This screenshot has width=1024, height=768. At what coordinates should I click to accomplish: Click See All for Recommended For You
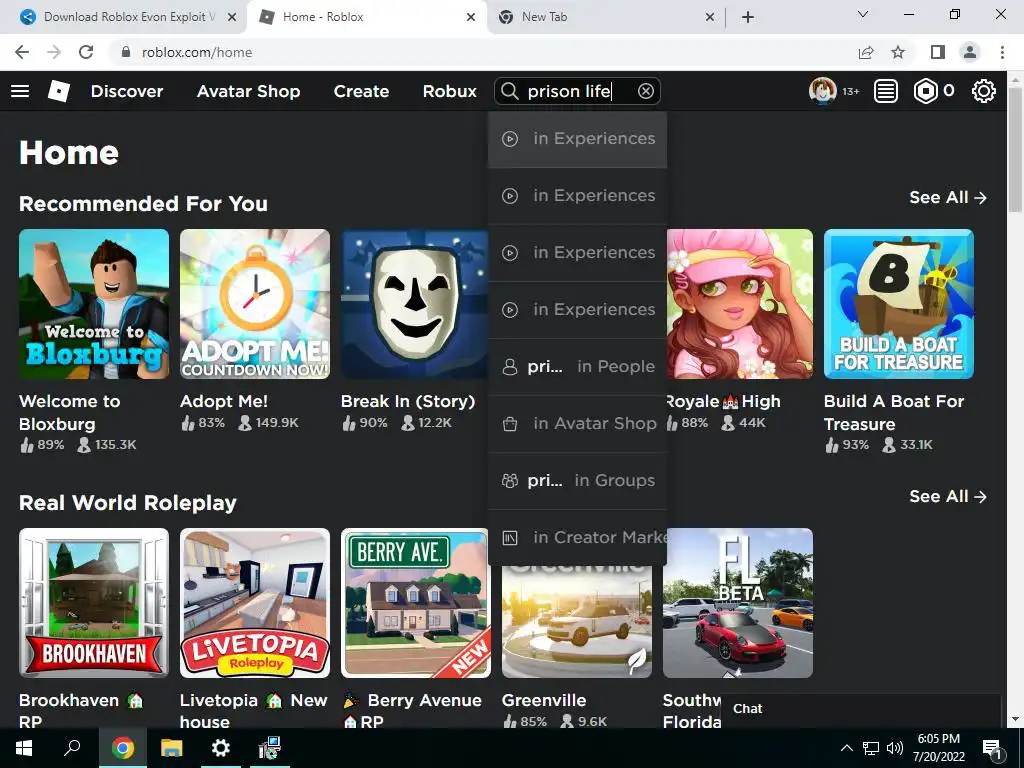click(948, 197)
